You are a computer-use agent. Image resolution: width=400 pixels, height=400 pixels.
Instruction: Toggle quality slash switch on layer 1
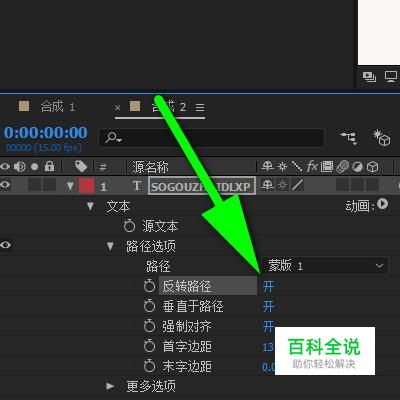297,185
